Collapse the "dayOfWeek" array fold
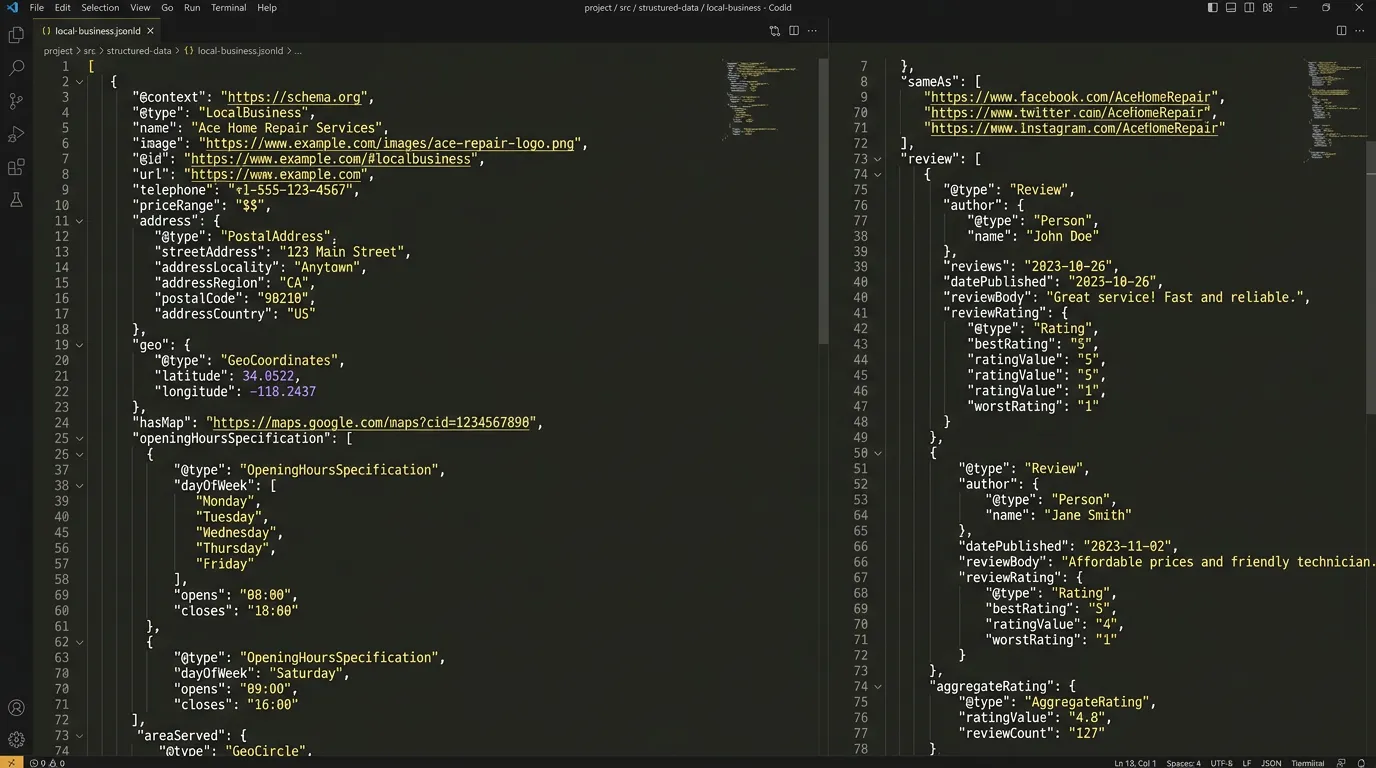1376x768 pixels. pyautogui.click(x=79, y=485)
